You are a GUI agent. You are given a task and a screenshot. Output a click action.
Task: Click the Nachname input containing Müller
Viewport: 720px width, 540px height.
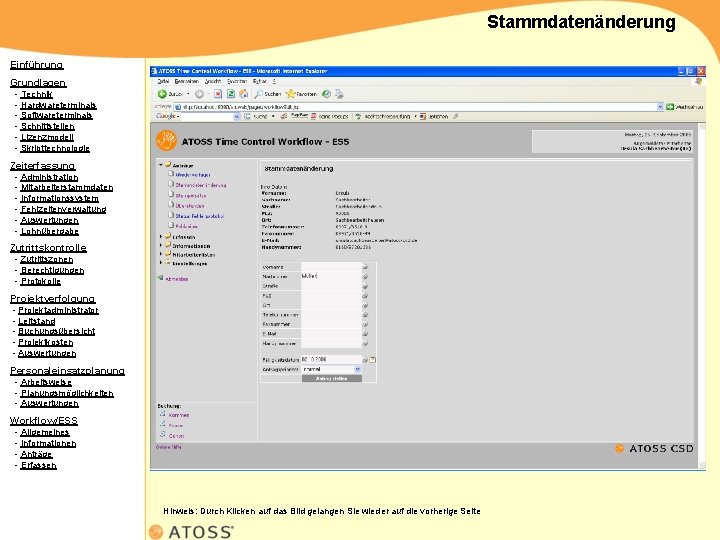[331, 276]
